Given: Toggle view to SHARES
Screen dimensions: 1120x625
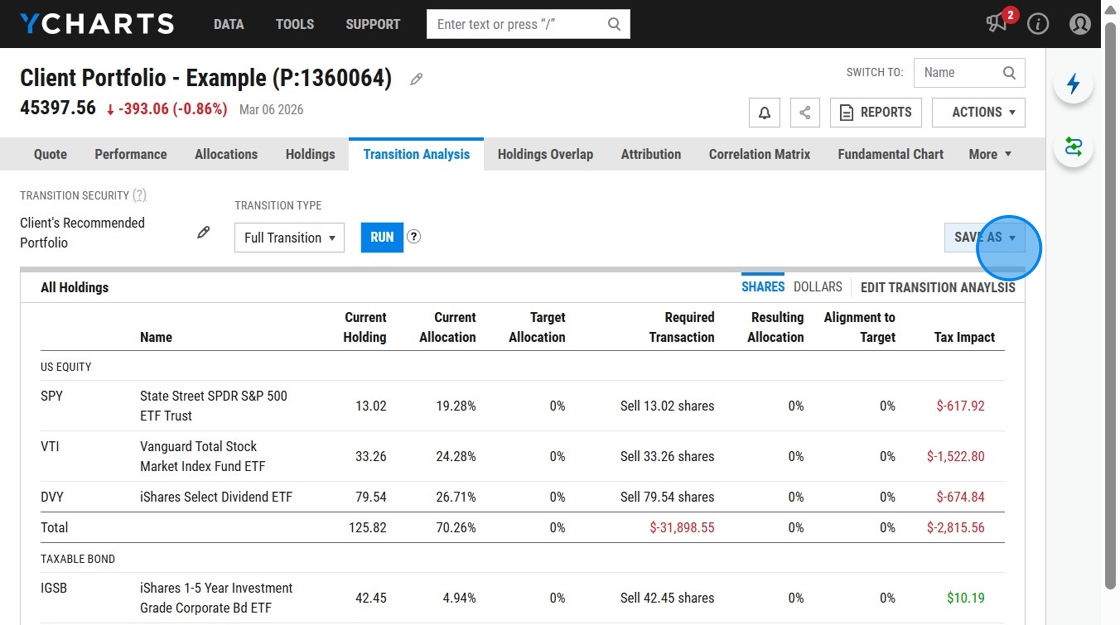Looking at the screenshot, I should point(763,286).
